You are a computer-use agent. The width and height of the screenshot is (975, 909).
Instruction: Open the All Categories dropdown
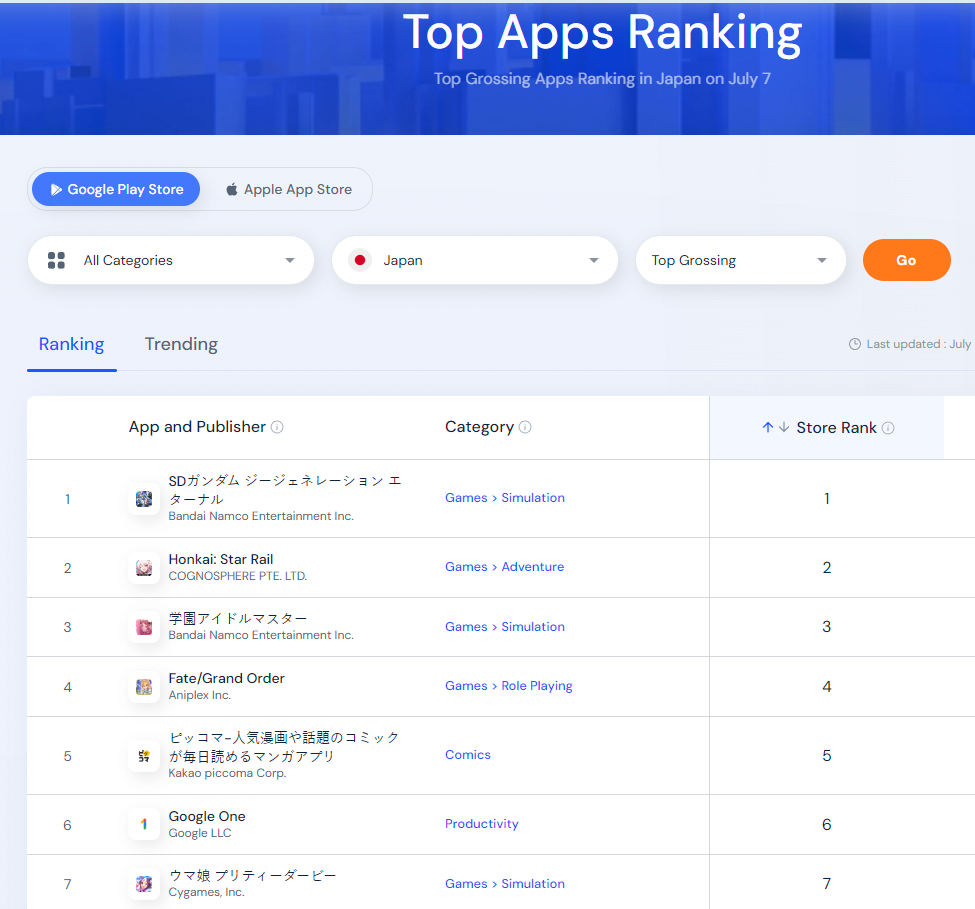click(171, 260)
